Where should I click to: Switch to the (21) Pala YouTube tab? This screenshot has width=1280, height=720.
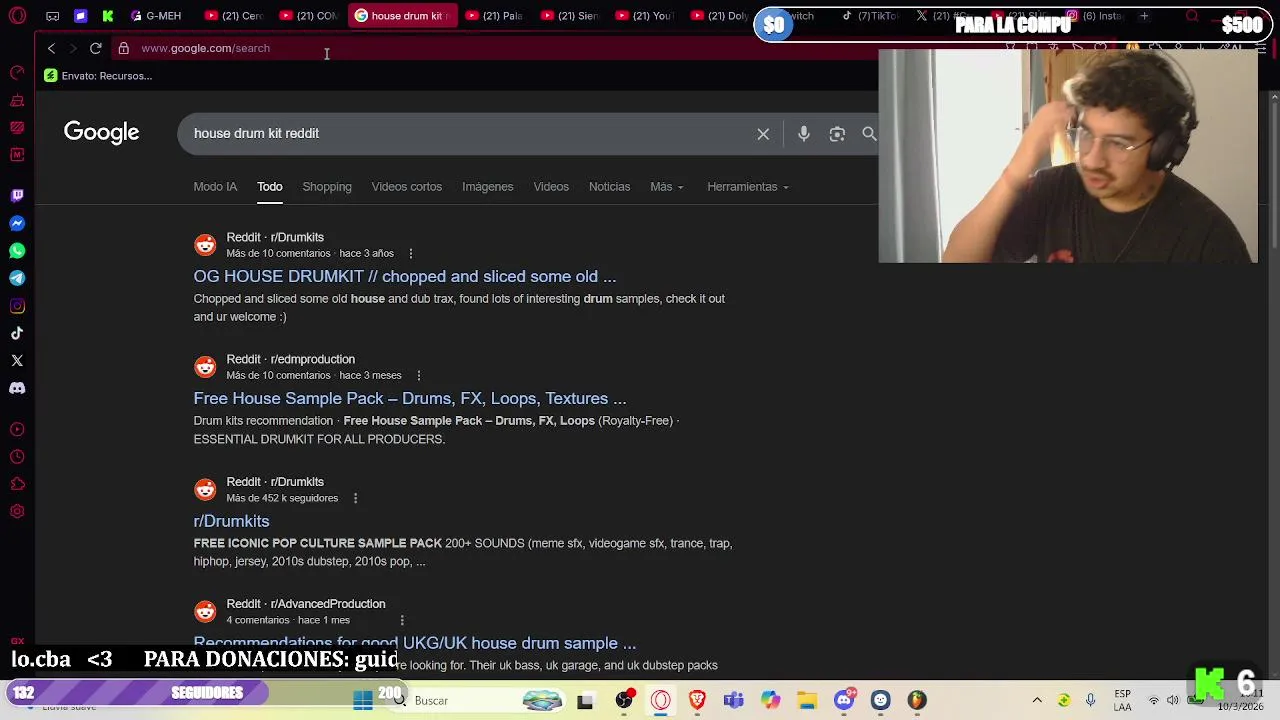494,16
